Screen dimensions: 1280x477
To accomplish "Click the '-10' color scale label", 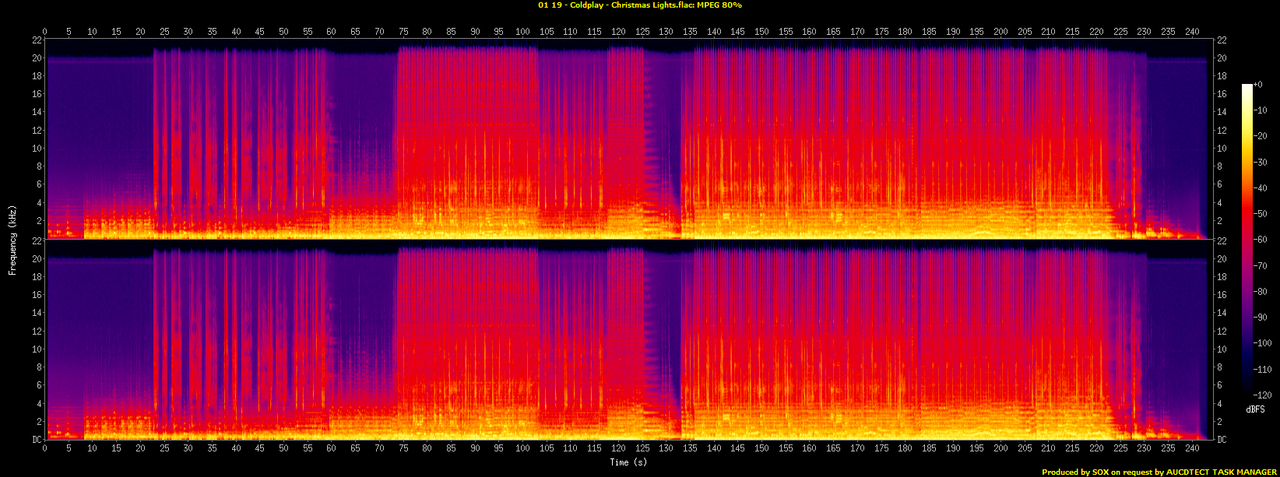I will click(x=1262, y=111).
